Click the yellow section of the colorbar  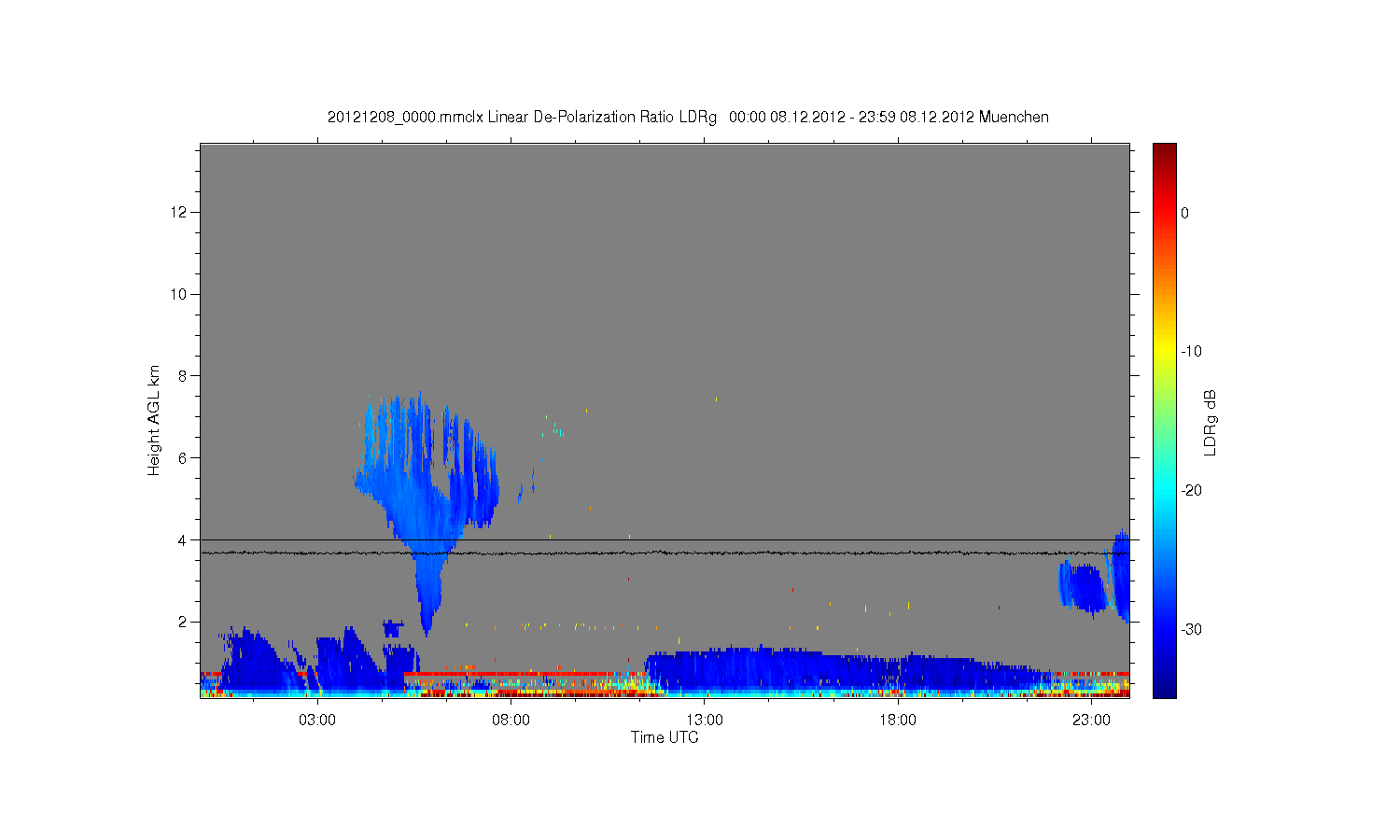pyautogui.click(x=1165, y=352)
